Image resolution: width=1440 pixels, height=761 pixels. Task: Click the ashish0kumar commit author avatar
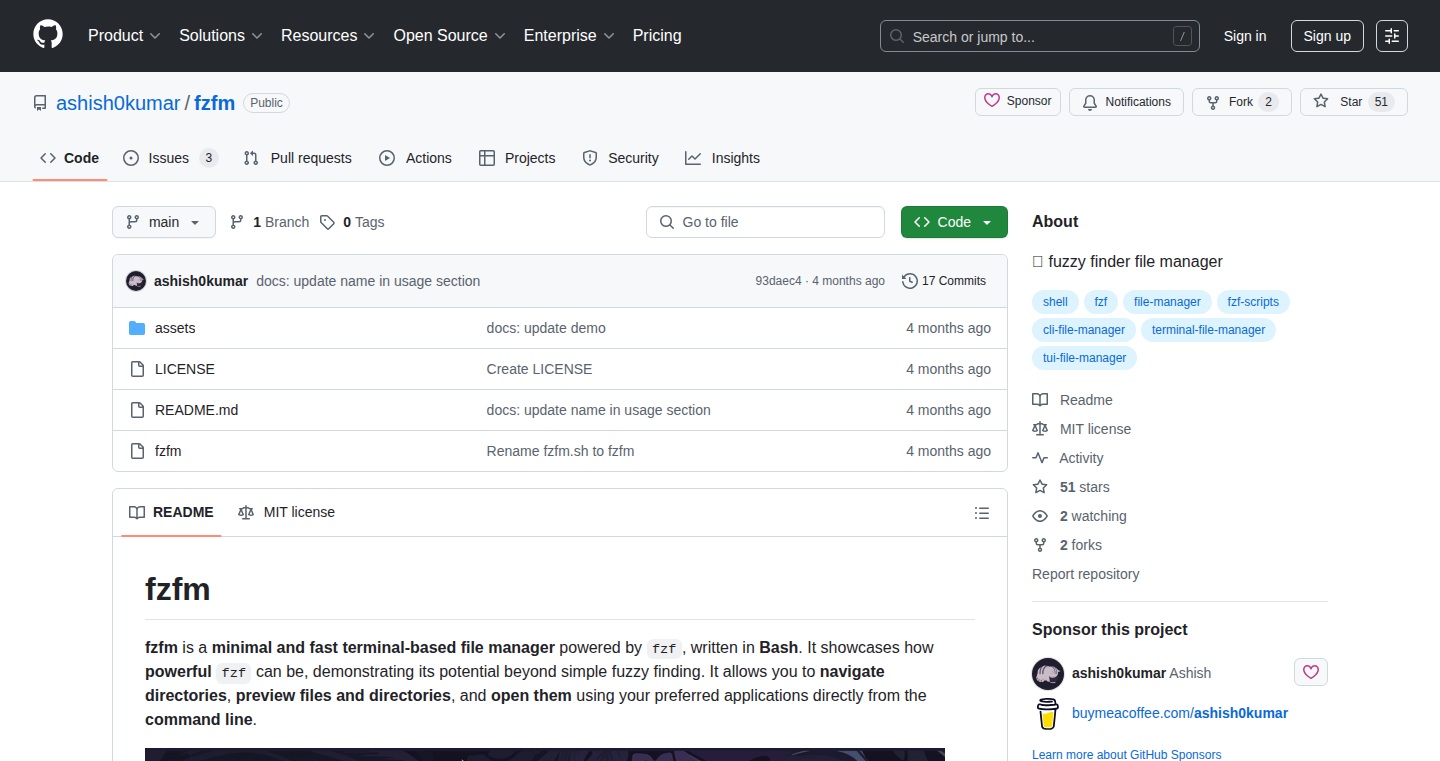(136, 281)
